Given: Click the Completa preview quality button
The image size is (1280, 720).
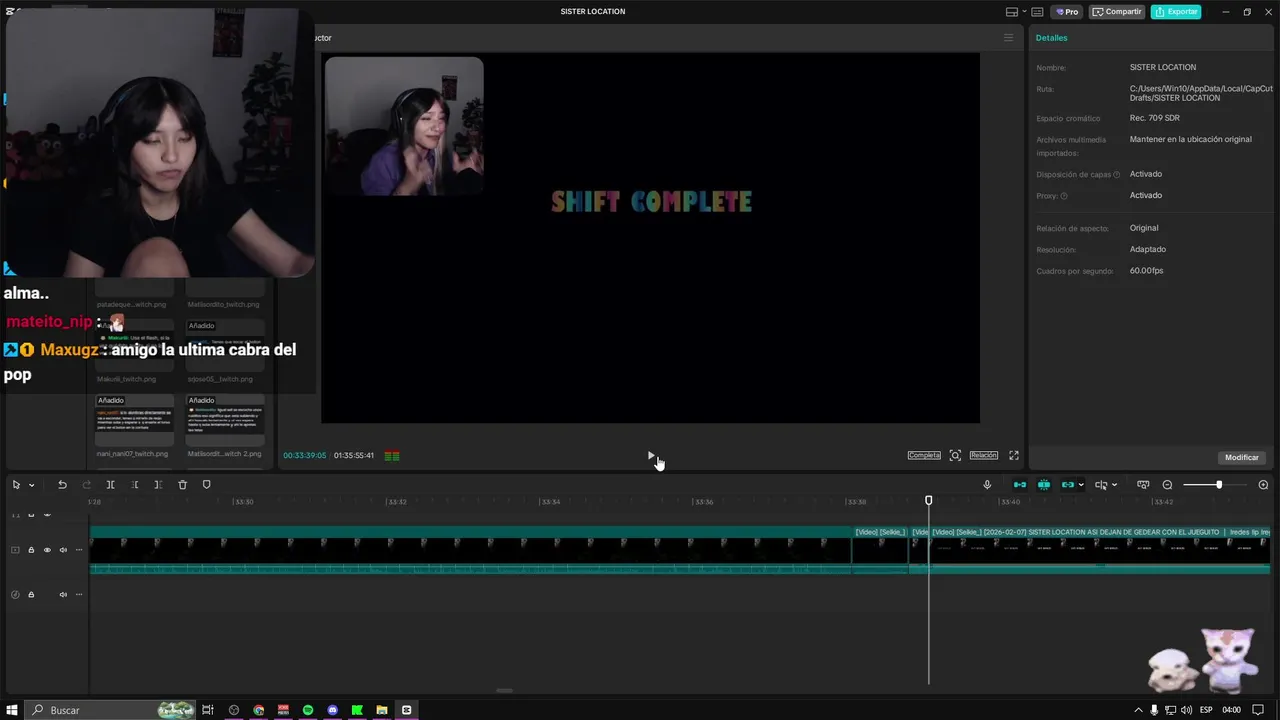Looking at the screenshot, I should (924, 455).
